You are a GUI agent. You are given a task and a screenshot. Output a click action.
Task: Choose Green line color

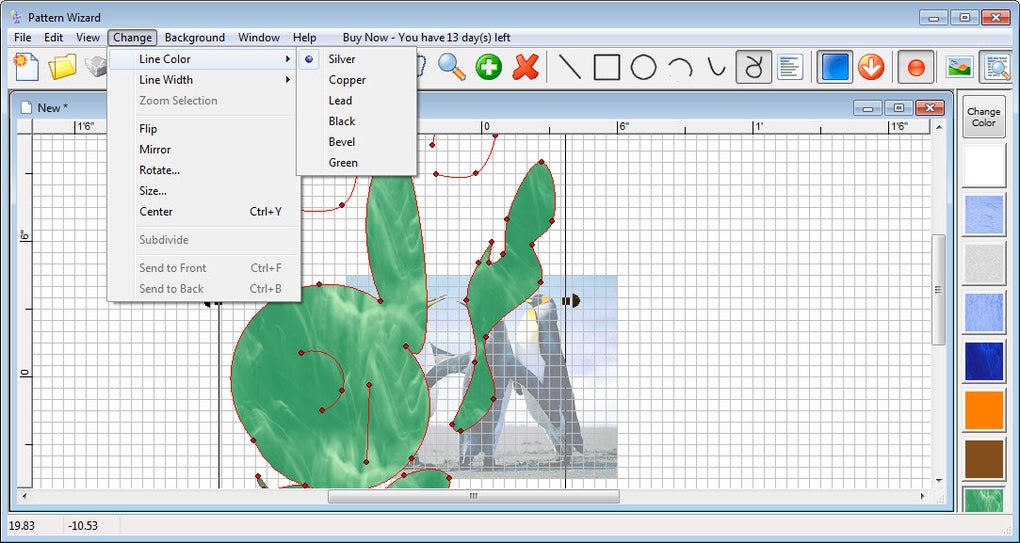[356, 163]
